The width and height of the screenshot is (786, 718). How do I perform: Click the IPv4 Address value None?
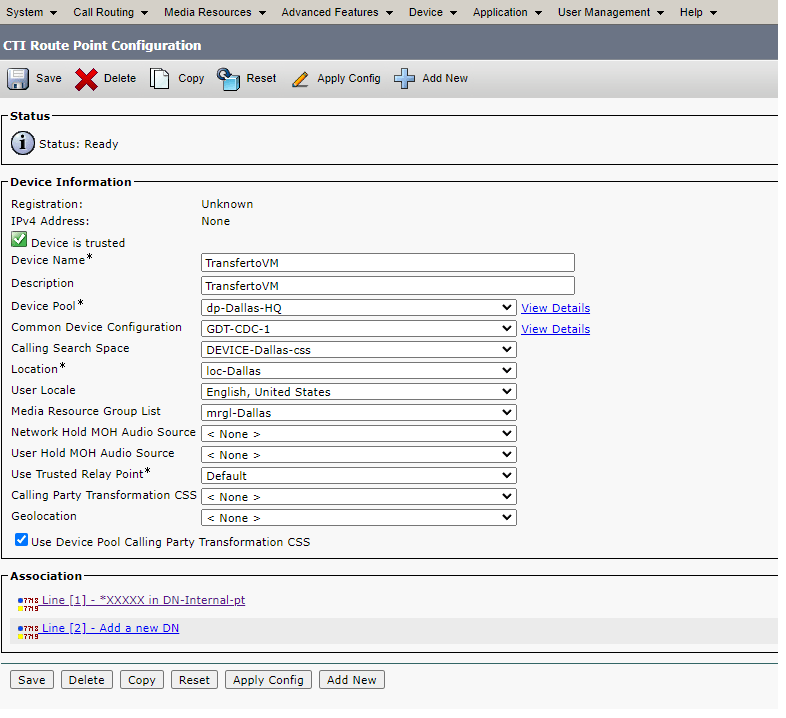tap(216, 221)
